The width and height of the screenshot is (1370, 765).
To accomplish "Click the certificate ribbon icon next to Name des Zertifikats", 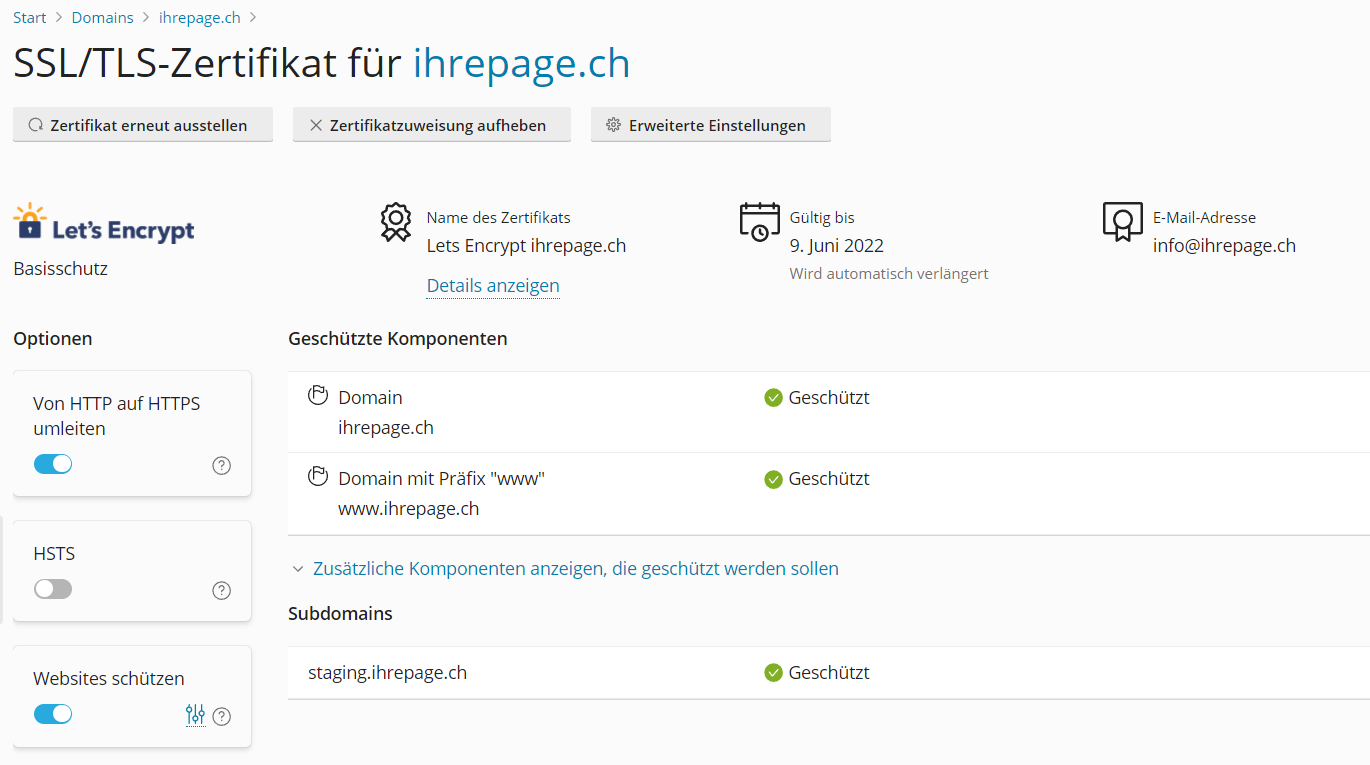I will (396, 222).
